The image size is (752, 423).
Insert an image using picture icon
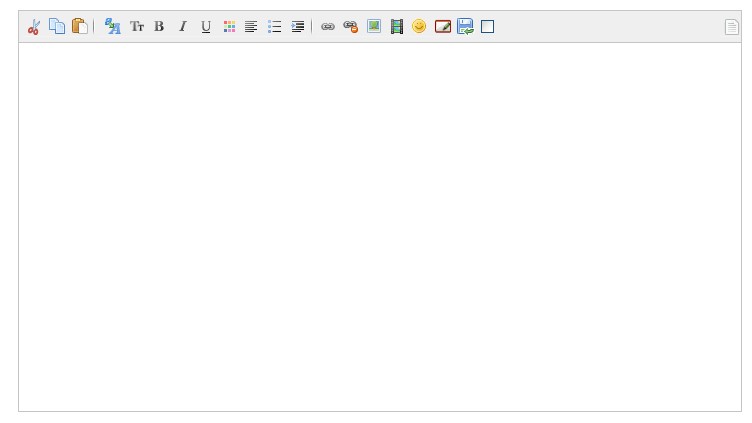click(x=374, y=26)
